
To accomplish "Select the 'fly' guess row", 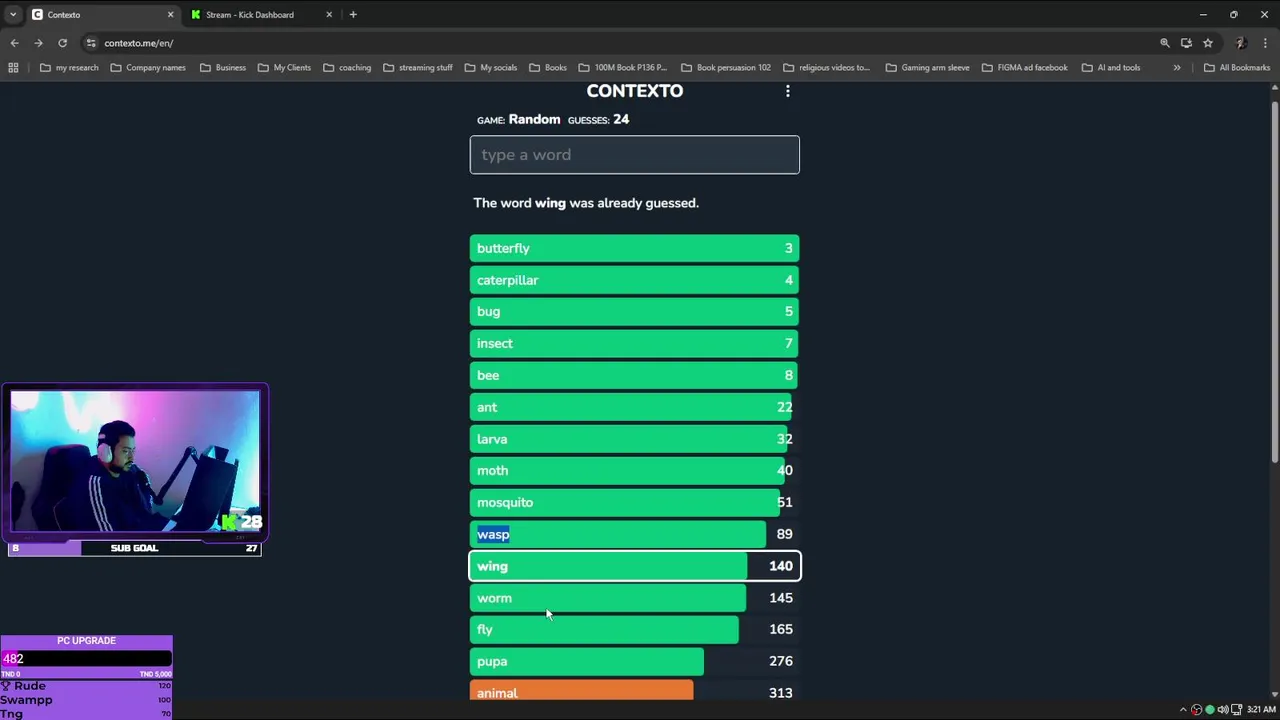I will click(x=635, y=629).
